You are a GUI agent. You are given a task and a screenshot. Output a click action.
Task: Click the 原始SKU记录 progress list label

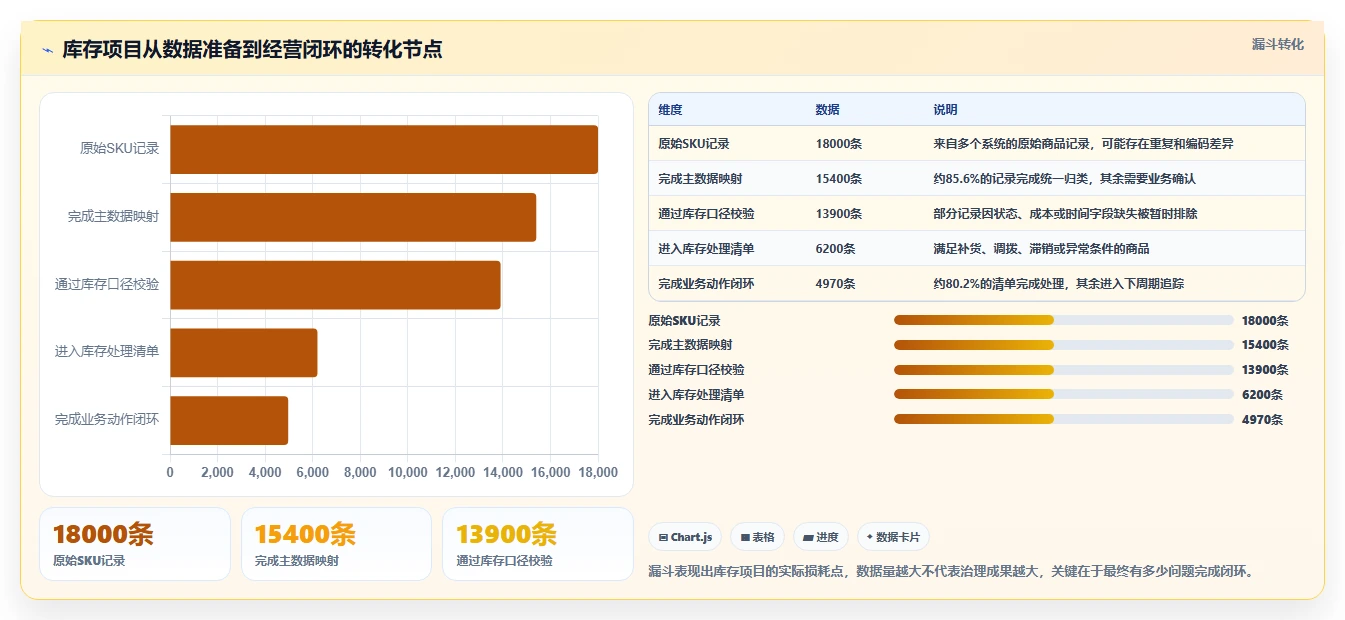684,321
